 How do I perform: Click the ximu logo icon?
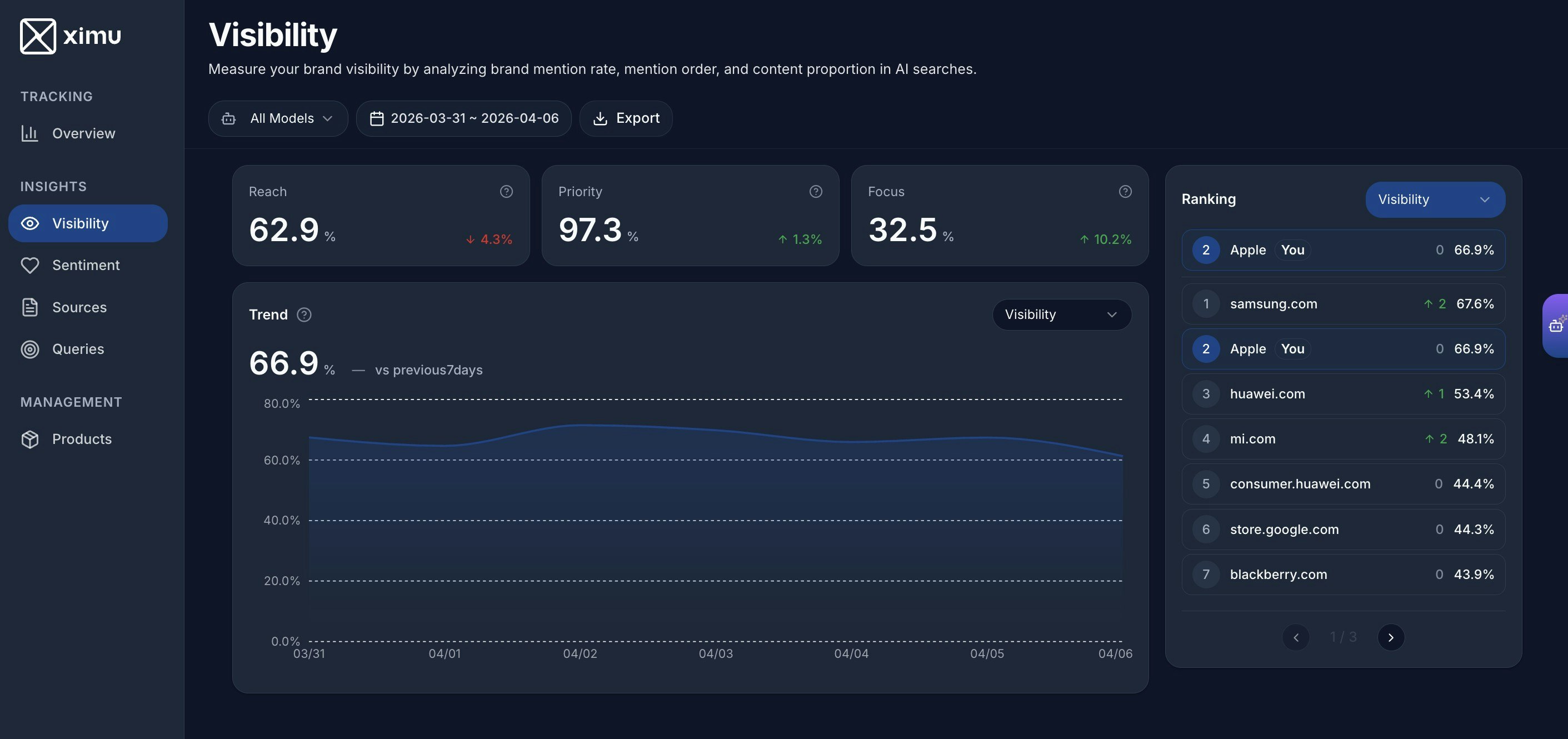38,36
